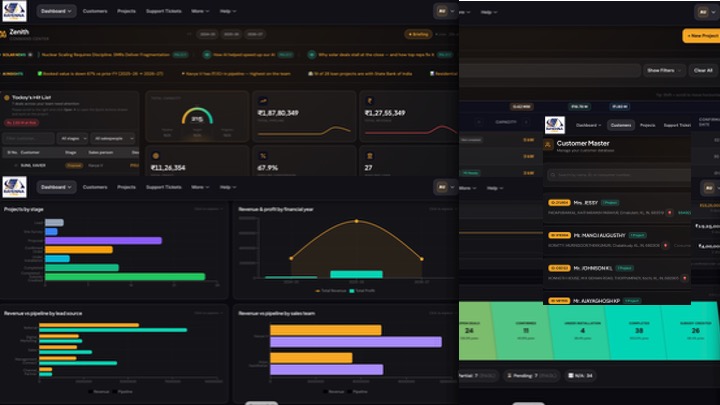The width and height of the screenshot is (720, 405).
Task: Toggle the N/A 34 status chip
Action: point(580,376)
